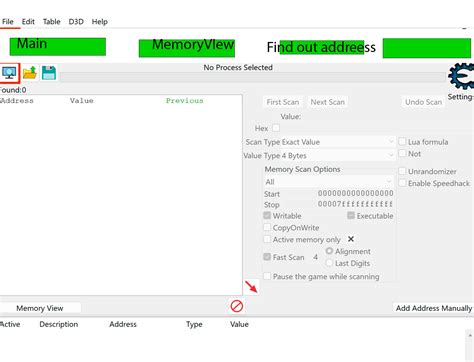This screenshot has height=362, width=474.
Task: Open the File menu
Action: (x=8, y=22)
